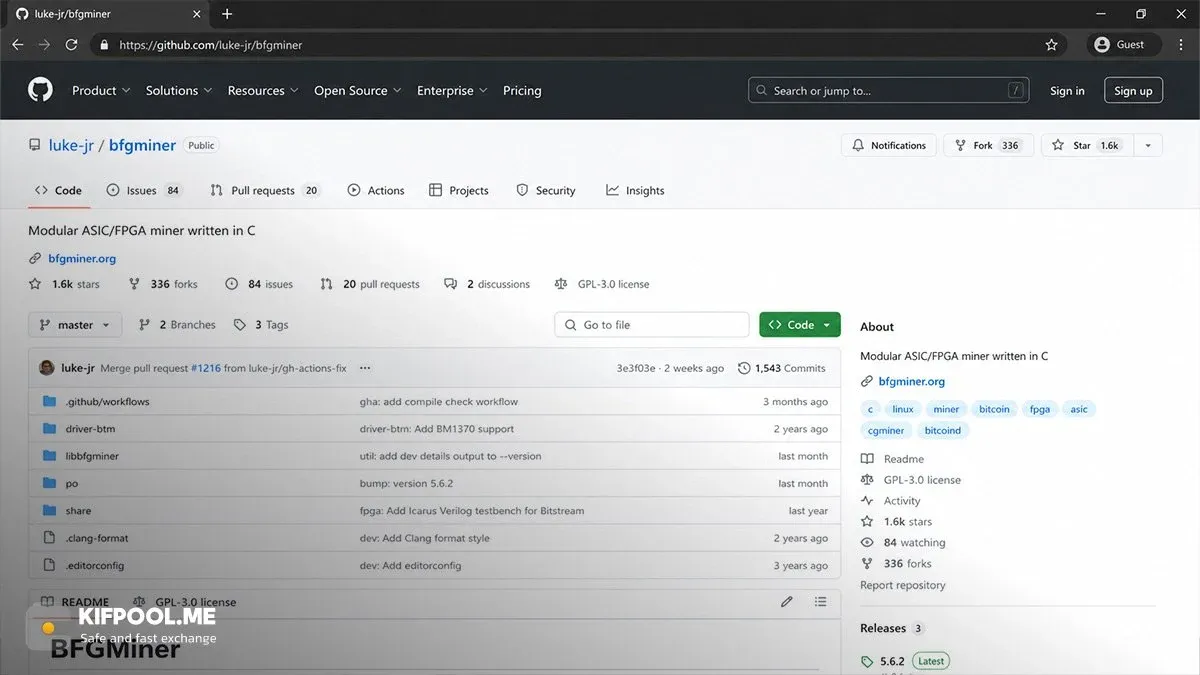The height and width of the screenshot is (675, 1200).
Task: Open the browser three-dot menu
Action: coord(1181,45)
